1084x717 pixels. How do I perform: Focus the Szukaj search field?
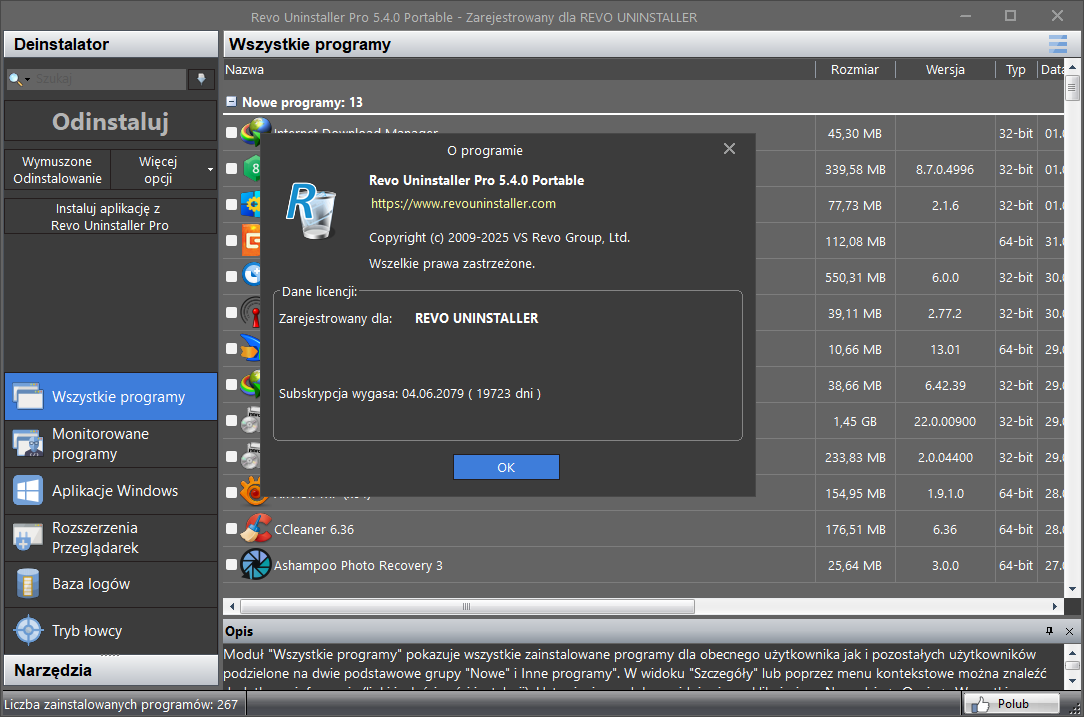coord(109,79)
